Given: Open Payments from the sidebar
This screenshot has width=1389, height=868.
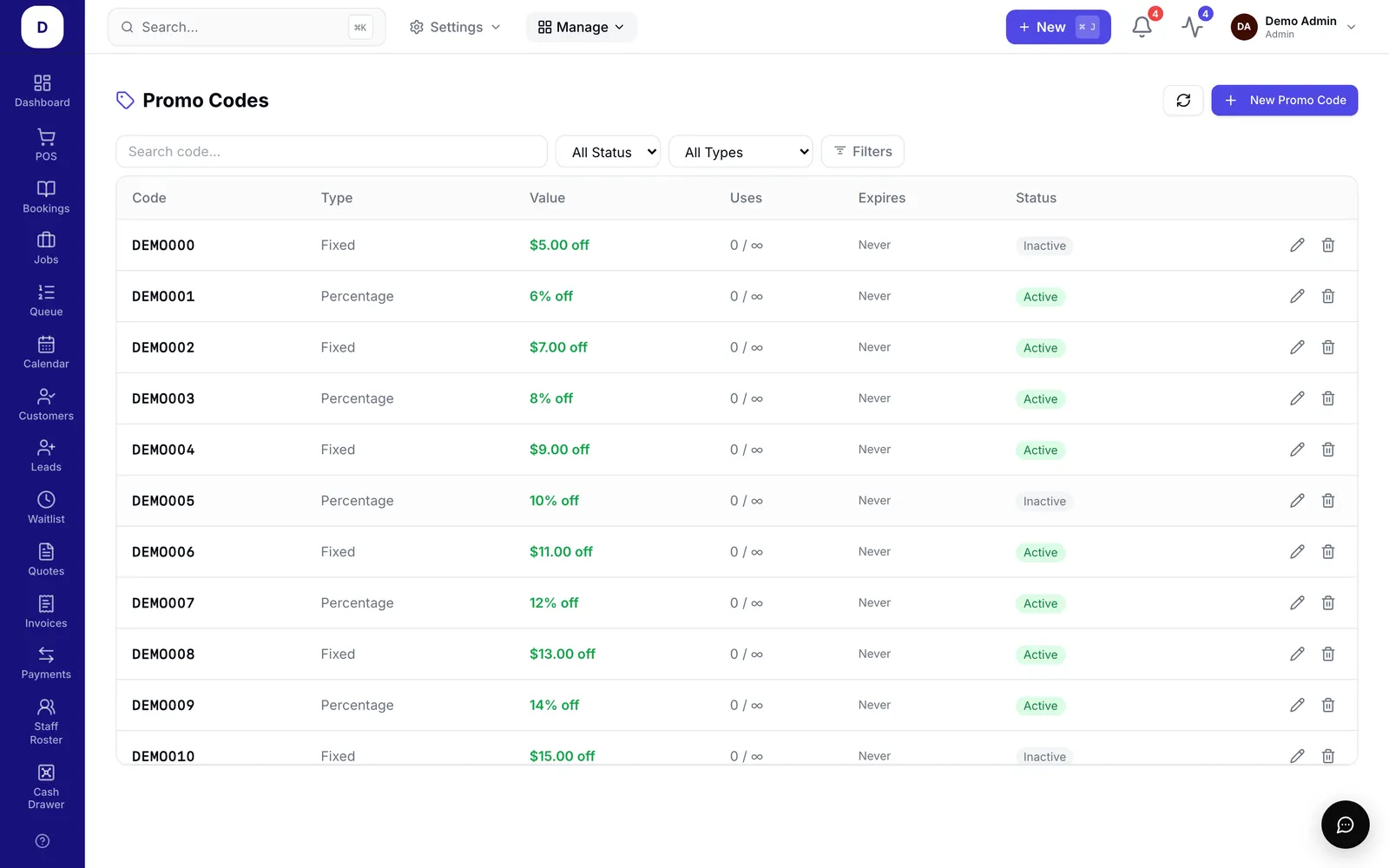Looking at the screenshot, I should point(46,663).
